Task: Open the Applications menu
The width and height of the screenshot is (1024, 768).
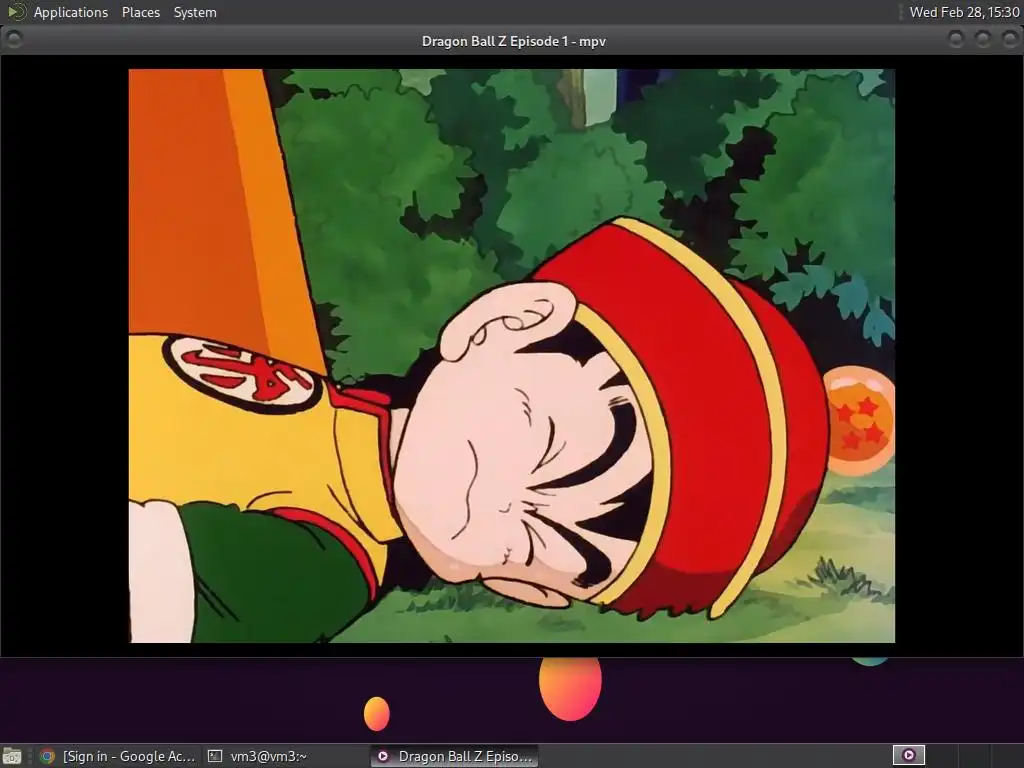Action: 71,12
